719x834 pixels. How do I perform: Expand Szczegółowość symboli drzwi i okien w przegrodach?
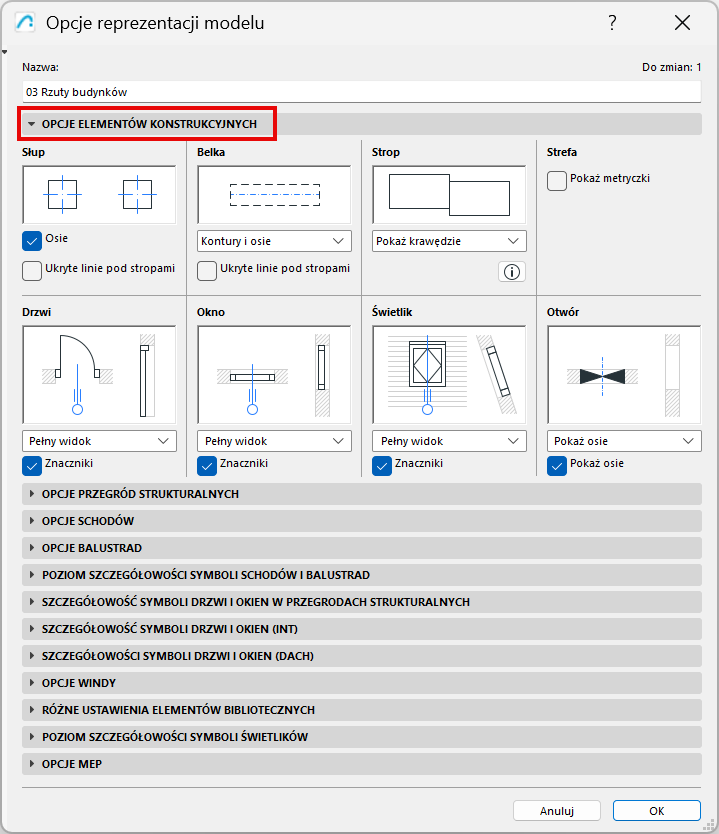pos(362,602)
